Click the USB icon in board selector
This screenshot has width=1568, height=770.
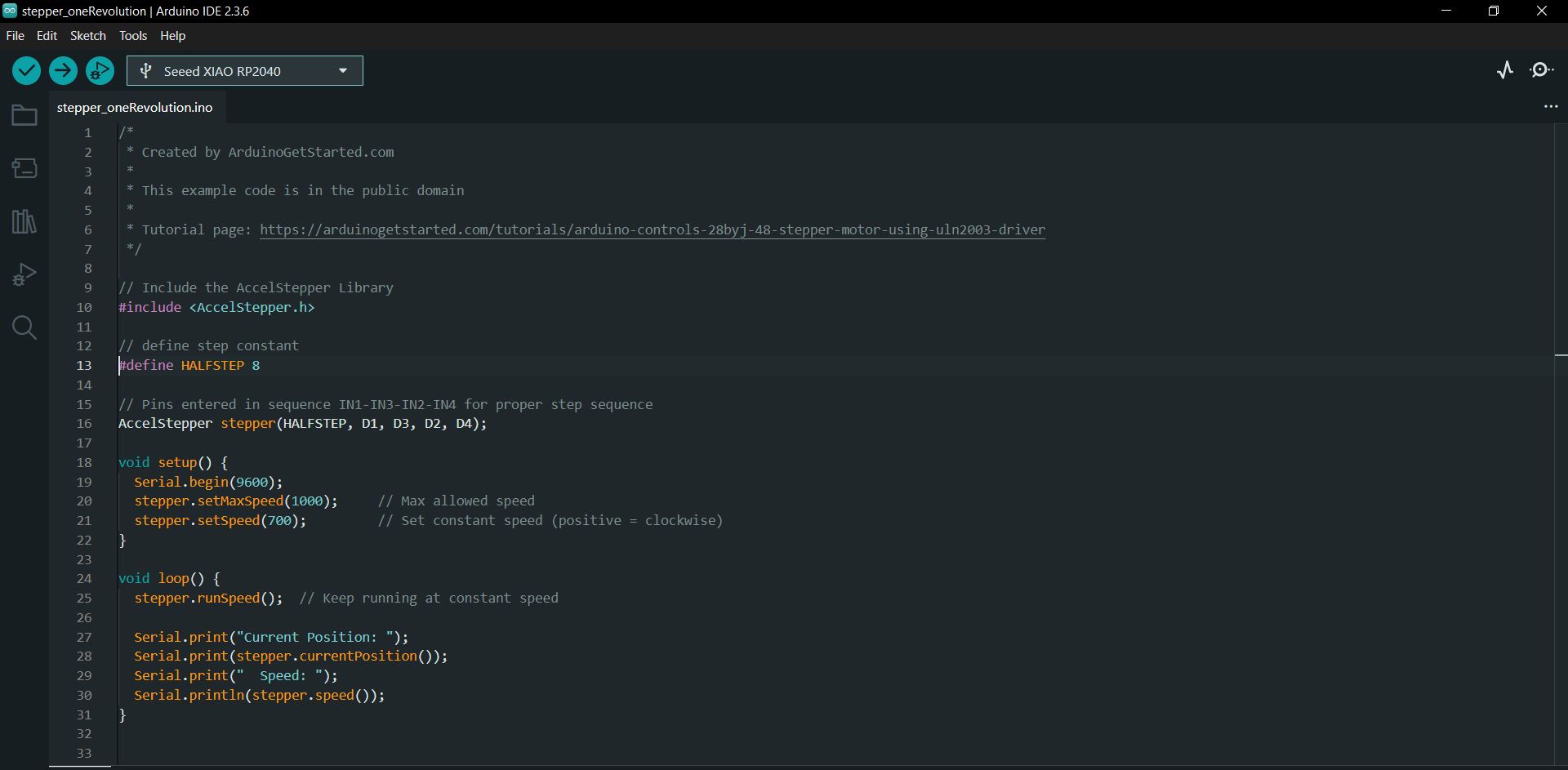coord(145,71)
